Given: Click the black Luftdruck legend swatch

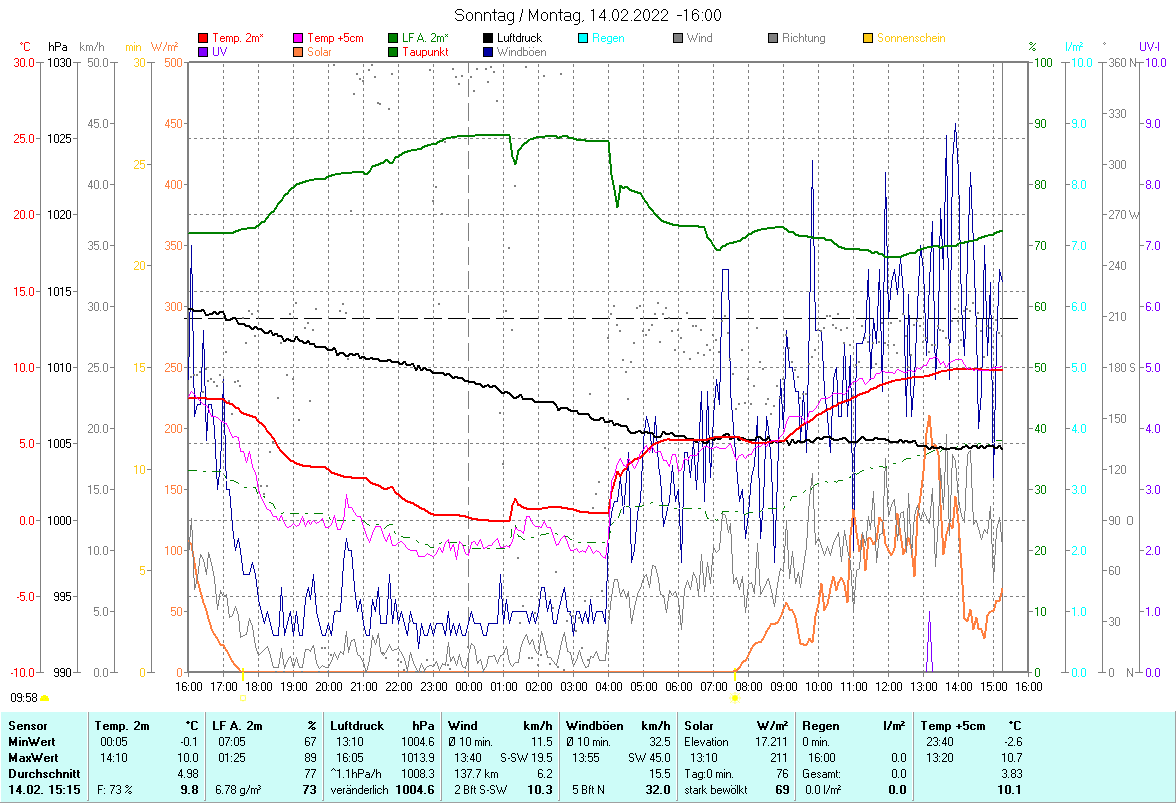Looking at the screenshot, I should (489, 38).
